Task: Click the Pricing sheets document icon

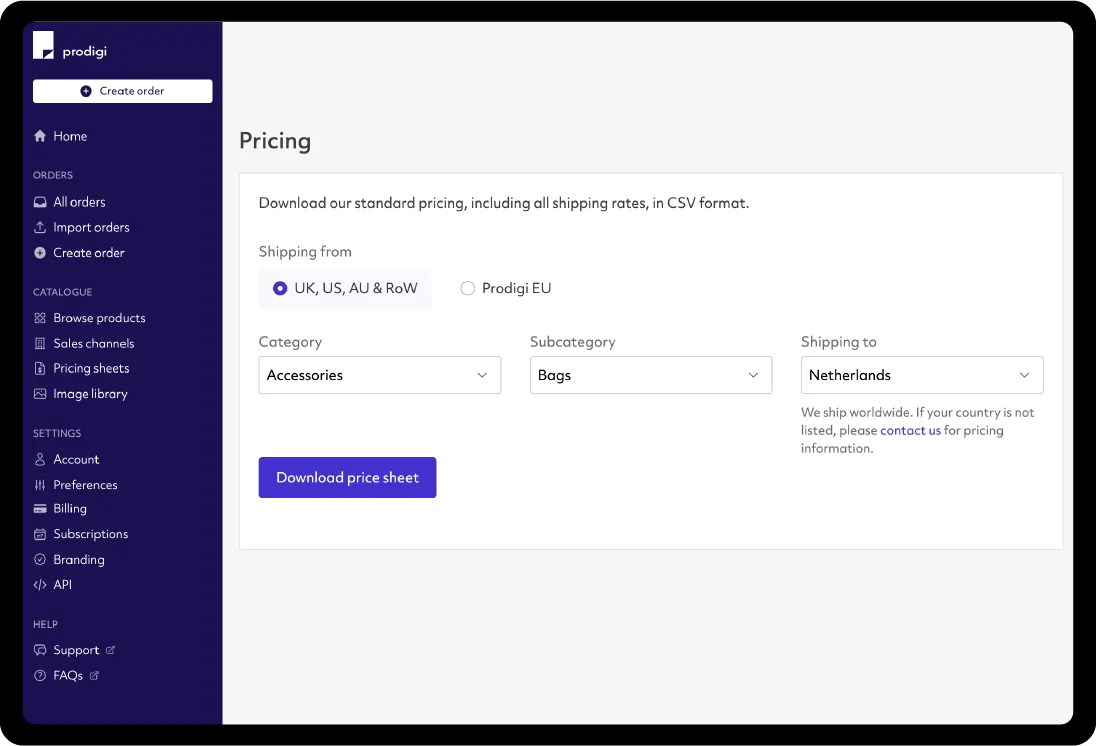Action: [40, 368]
